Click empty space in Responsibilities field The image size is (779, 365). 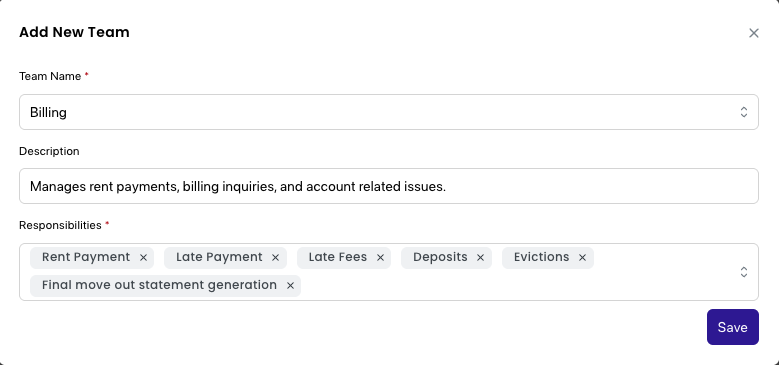click(x=517, y=286)
